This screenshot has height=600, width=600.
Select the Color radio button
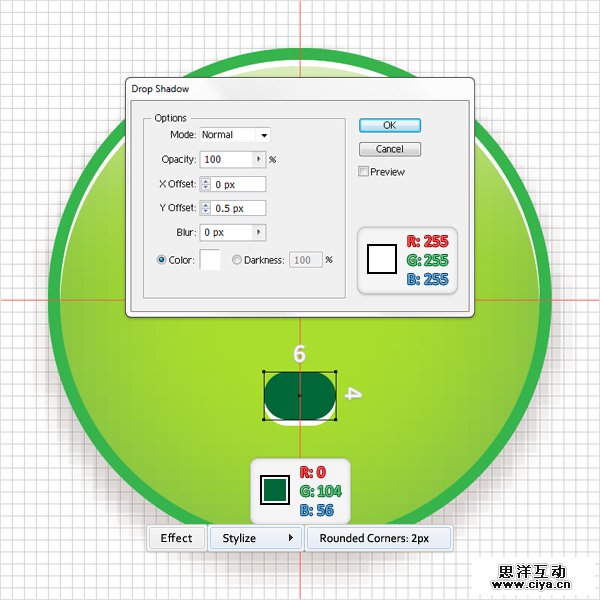click(162, 260)
